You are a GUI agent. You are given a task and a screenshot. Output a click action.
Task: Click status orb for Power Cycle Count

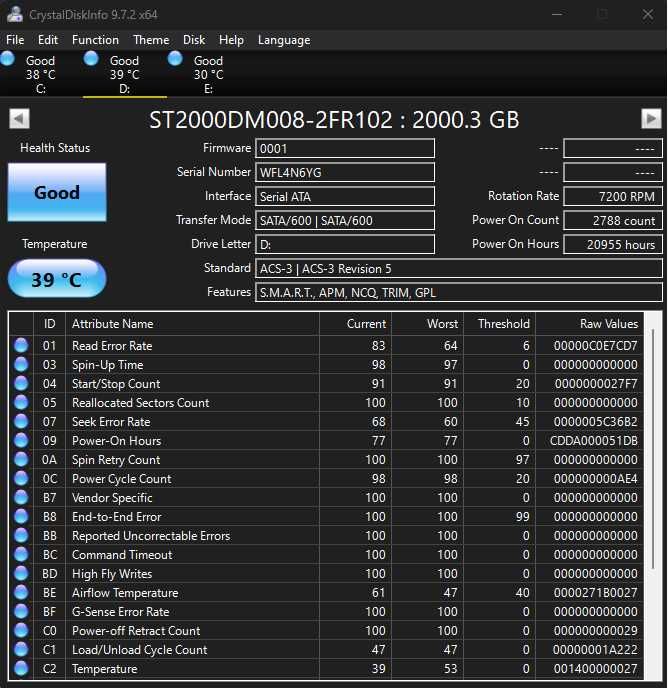click(x=21, y=478)
